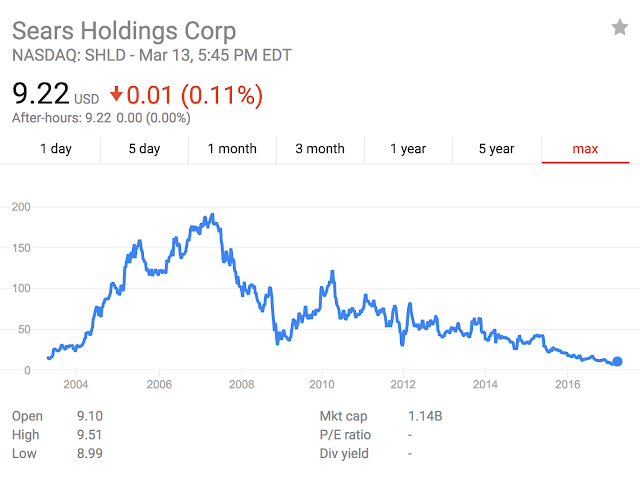640x488 pixels.
Task: Select the max range tab
Action: [585, 149]
